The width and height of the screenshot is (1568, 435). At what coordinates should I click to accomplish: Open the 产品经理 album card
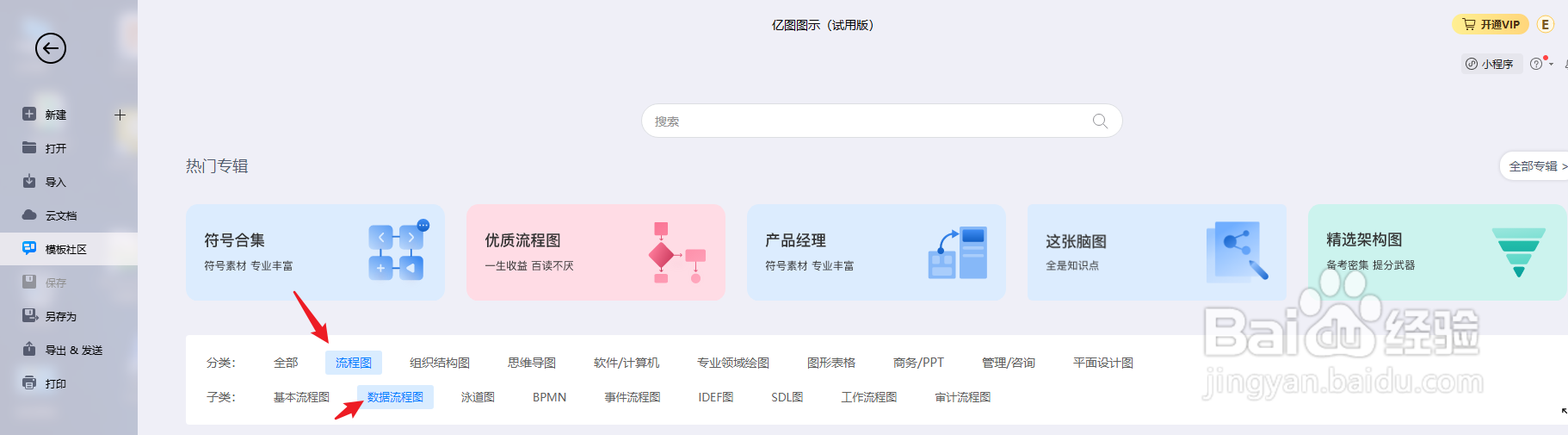[x=876, y=252]
